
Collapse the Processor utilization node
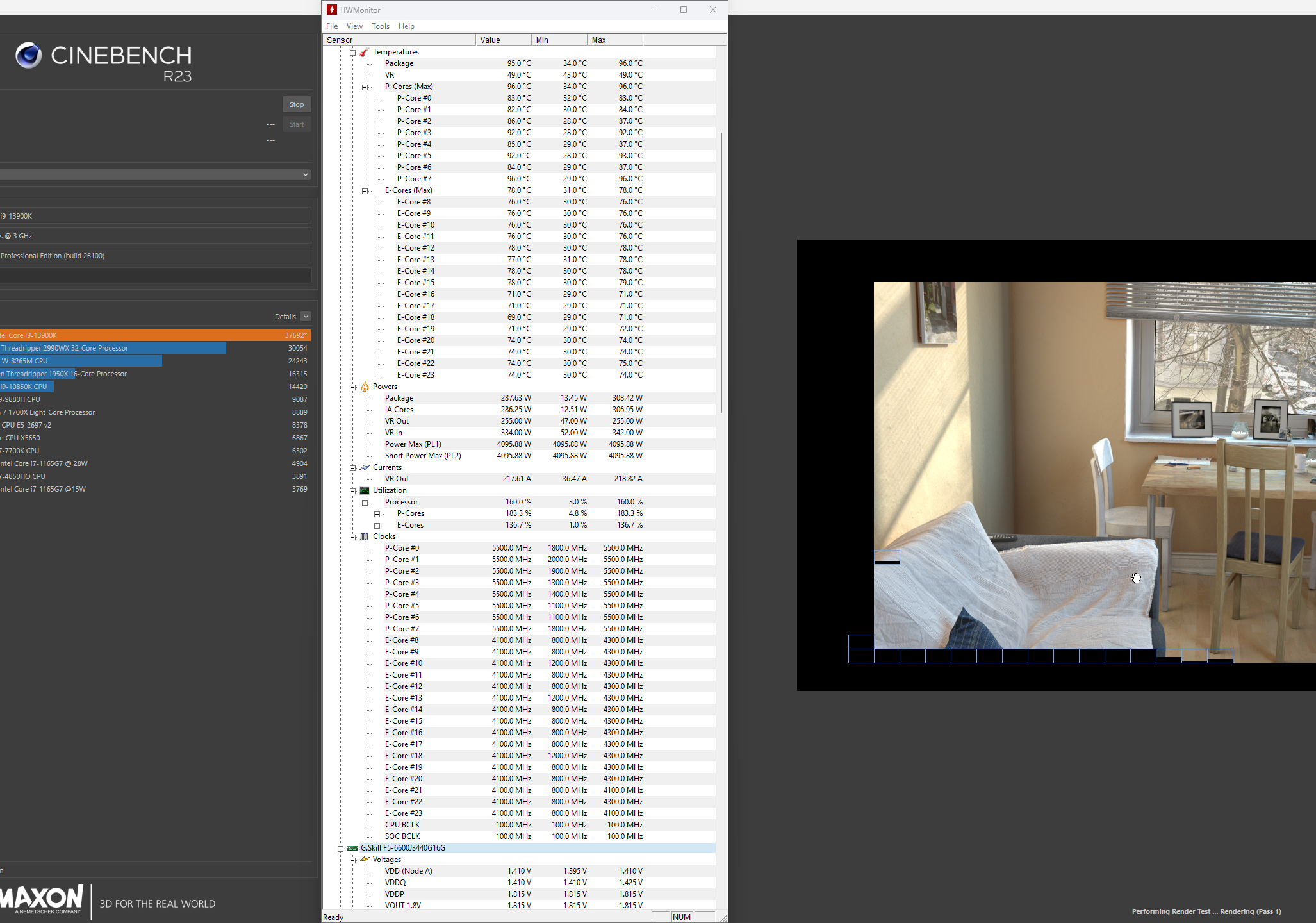coord(365,503)
